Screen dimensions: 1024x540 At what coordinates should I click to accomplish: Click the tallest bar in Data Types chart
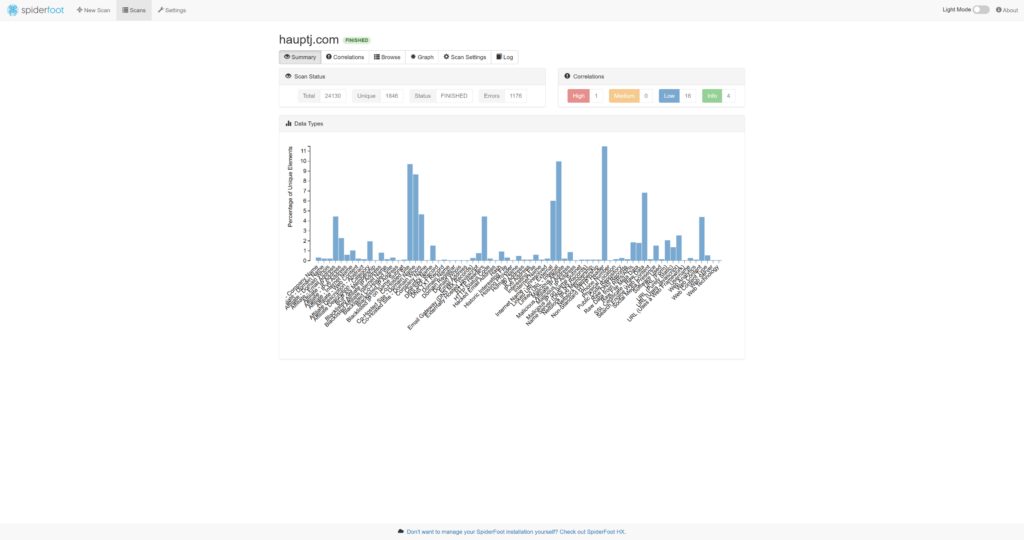pyautogui.click(x=605, y=203)
